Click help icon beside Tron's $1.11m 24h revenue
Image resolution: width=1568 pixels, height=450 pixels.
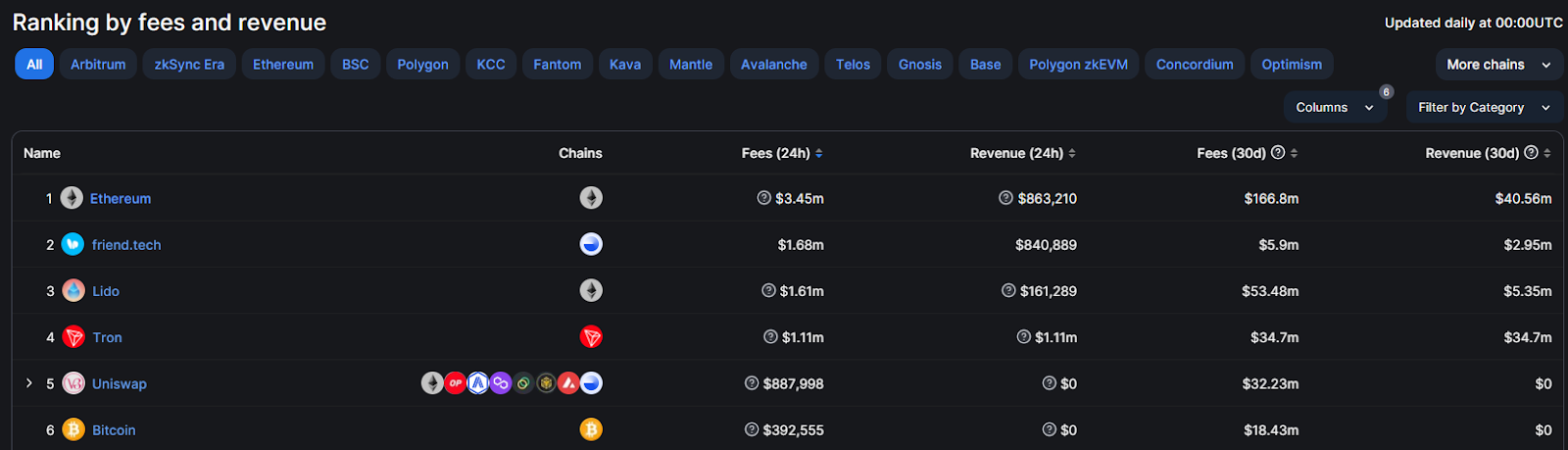coord(1023,337)
